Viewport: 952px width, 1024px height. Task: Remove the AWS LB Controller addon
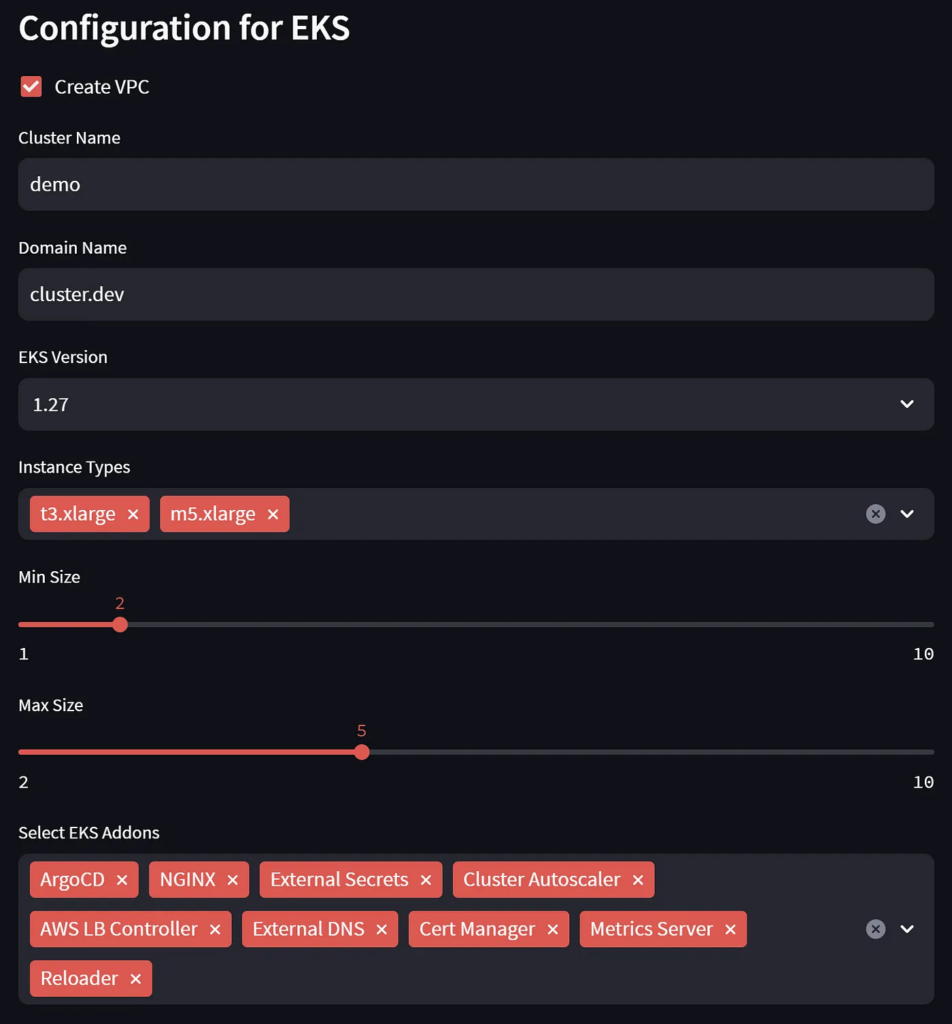coord(214,928)
